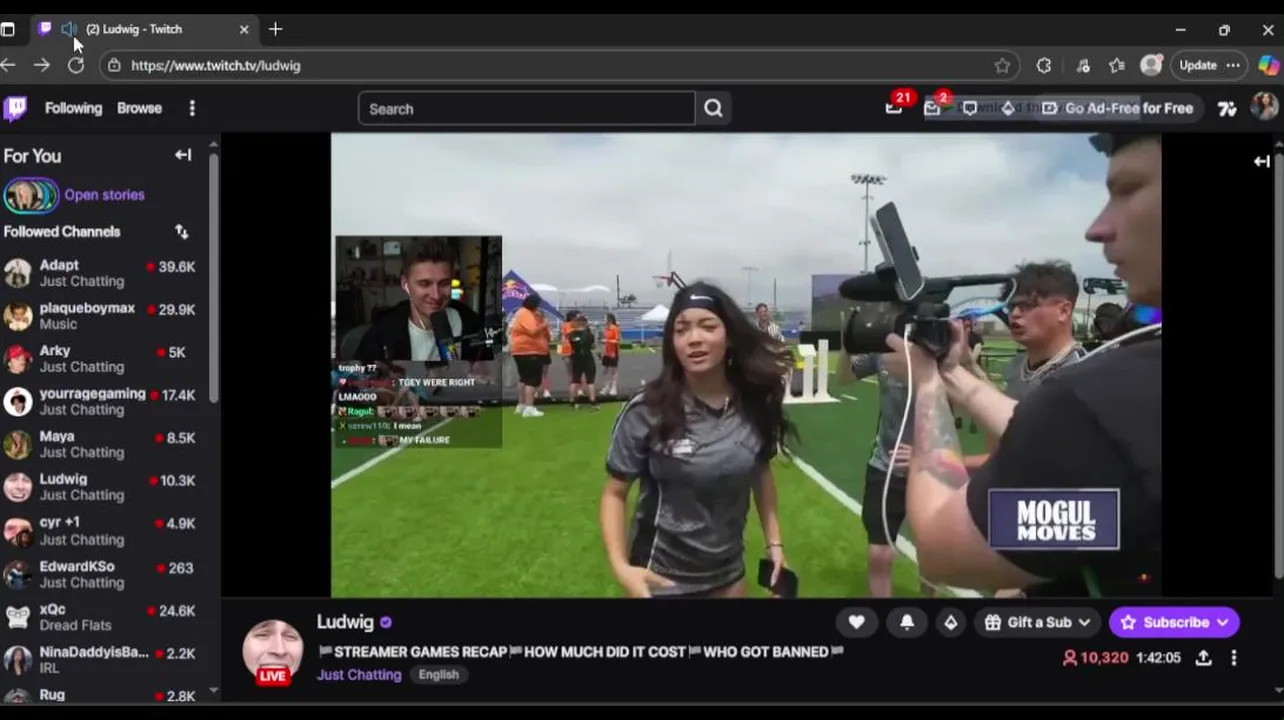Click the Twitch search input field
Image resolution: width=1284 pixels, height=720 pixels.
pos(527,109)
